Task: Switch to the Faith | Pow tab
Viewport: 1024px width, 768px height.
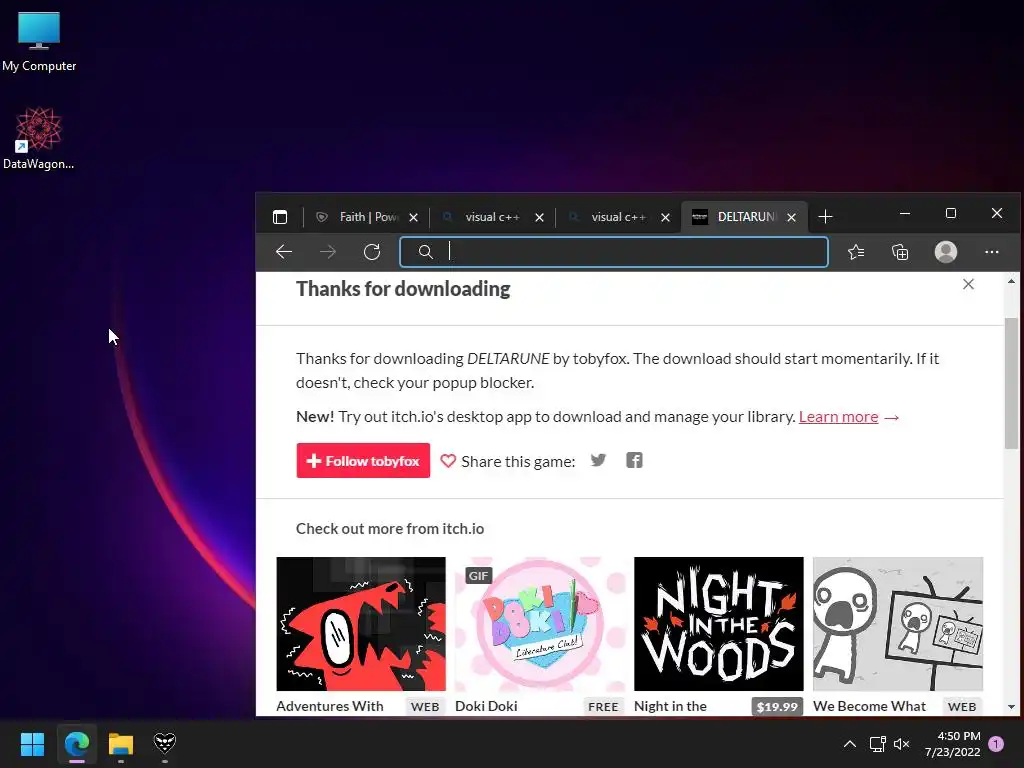Action: pos(368,217)
